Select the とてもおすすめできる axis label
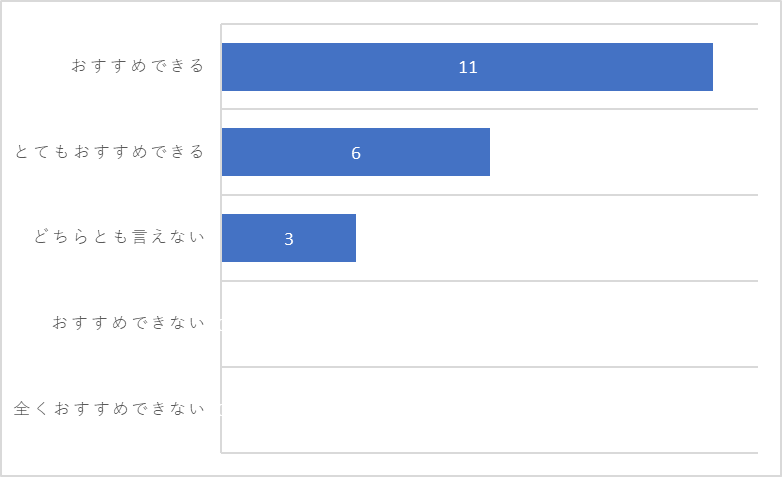 point(109,152)
